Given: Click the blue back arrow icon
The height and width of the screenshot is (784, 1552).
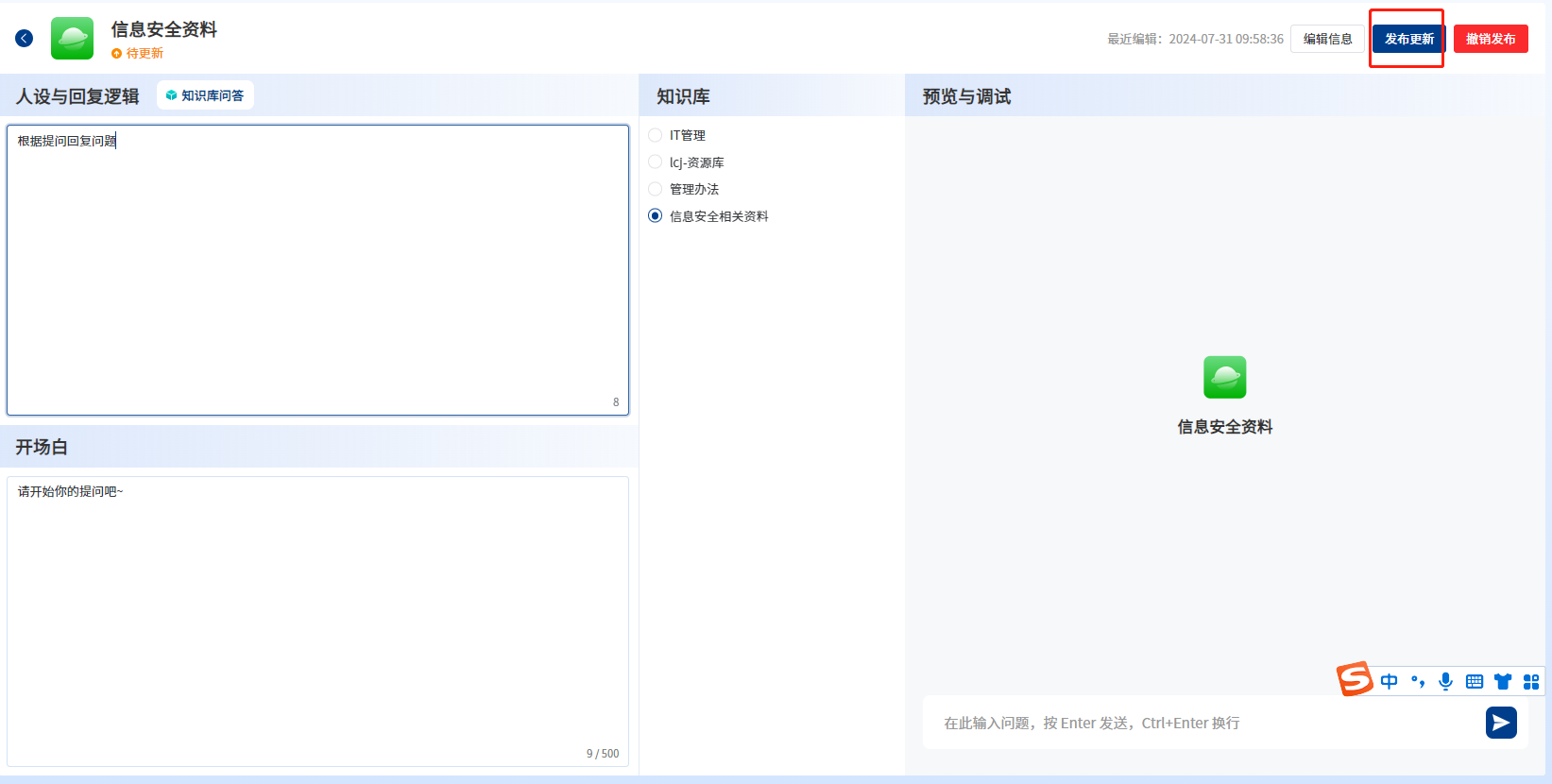Looking at the screenshot, I should coord(25,38).
